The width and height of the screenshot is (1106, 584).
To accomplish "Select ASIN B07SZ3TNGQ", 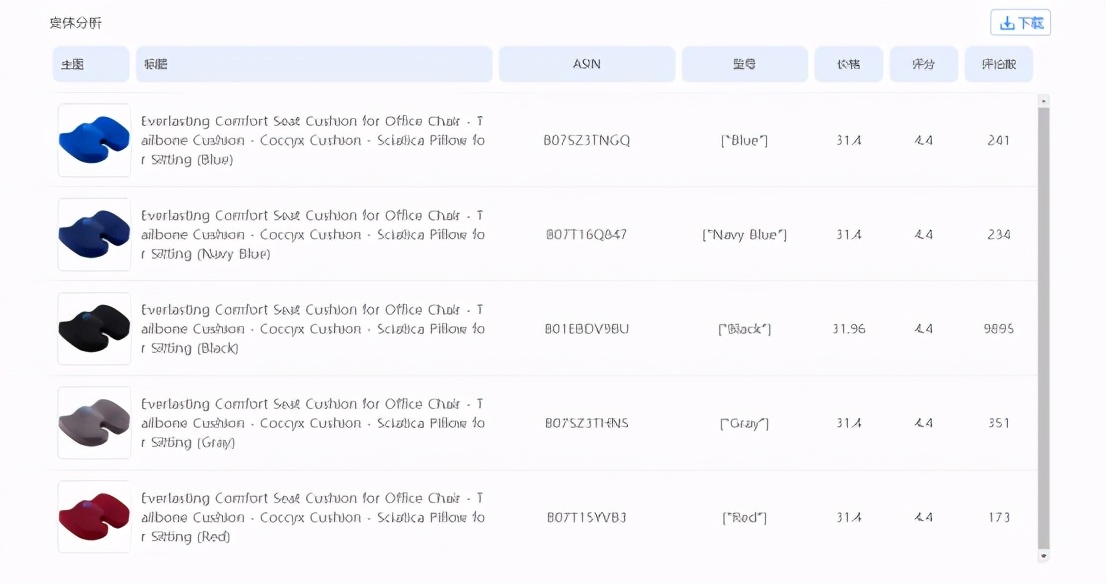I will 587,140.
